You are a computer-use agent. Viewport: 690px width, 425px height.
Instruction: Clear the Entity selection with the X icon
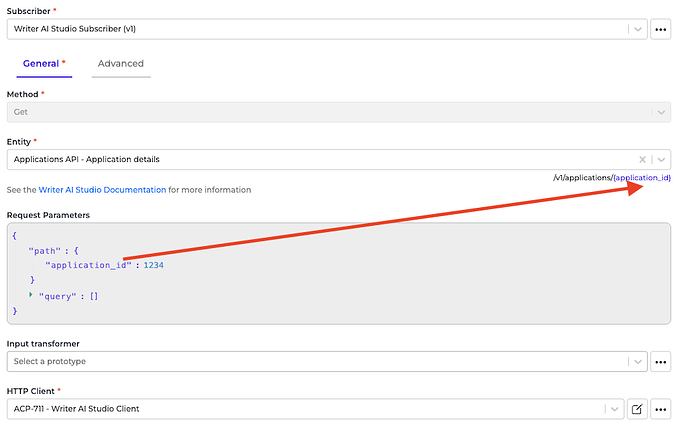click(642, 160)
